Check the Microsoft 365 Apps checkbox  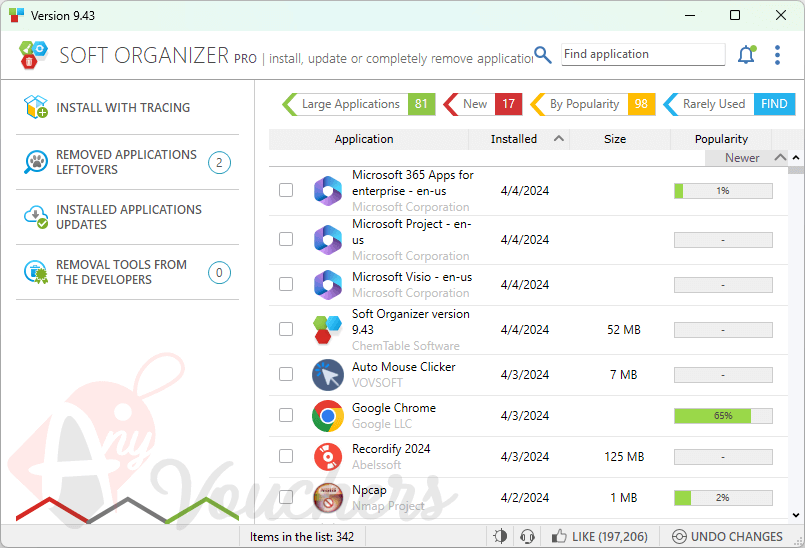[286, 190]
